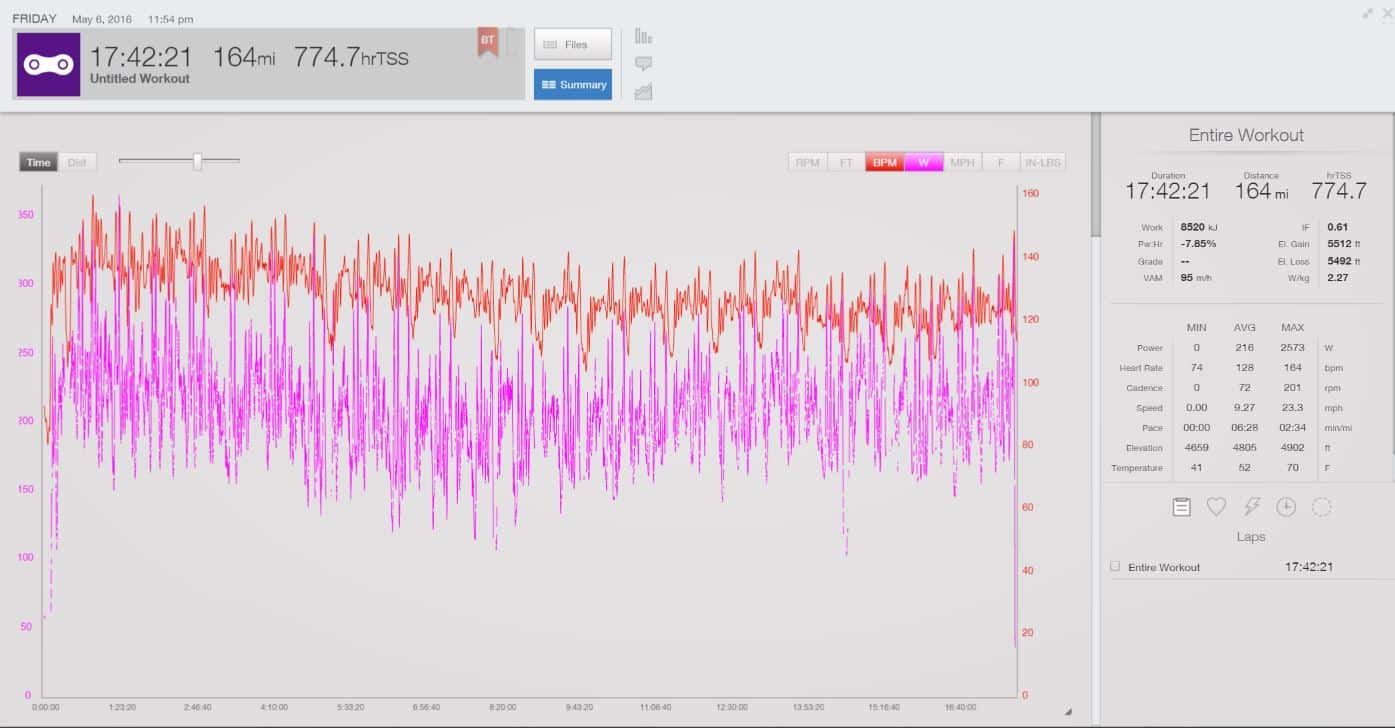
Task: Click the Work 8520 kJ value
Action: click(x=1198, y=227)
